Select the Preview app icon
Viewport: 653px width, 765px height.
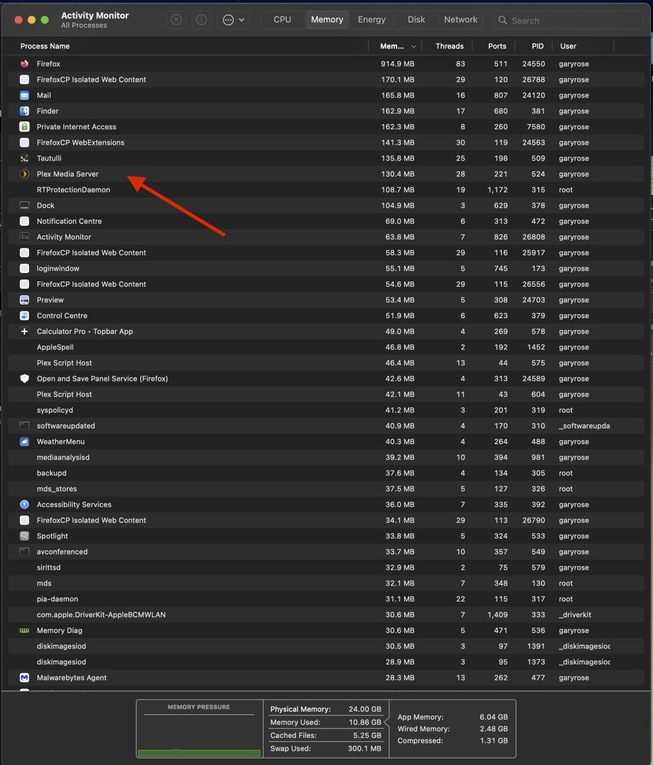pos(24,300)
